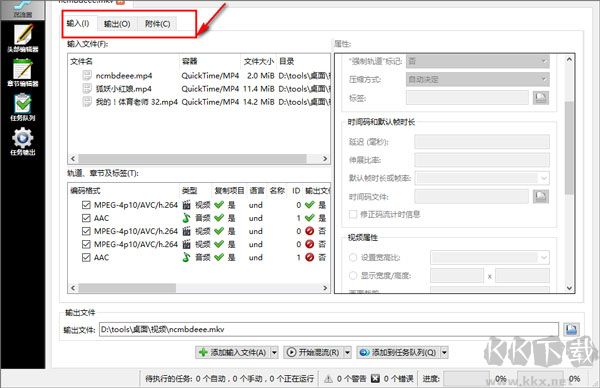
Task: Click the film icon of the first video track
Action: 186,205
